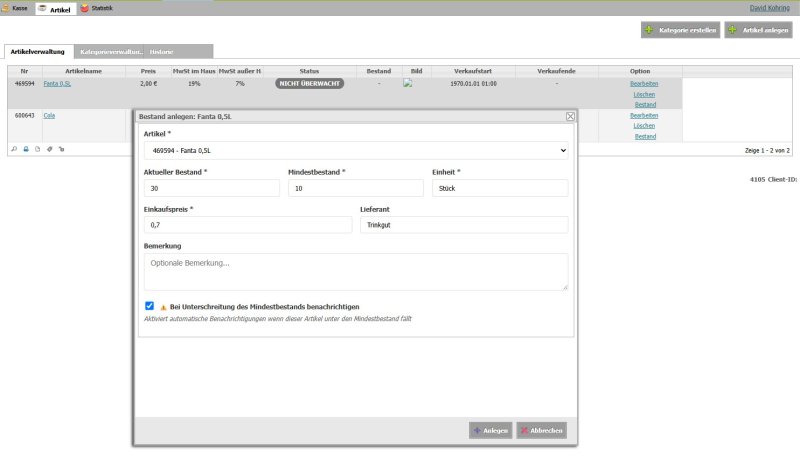Viewport: 800px width, 465px height.
Task: Click Bearbeiten in the Fanta row
Action: click(644, 84)
